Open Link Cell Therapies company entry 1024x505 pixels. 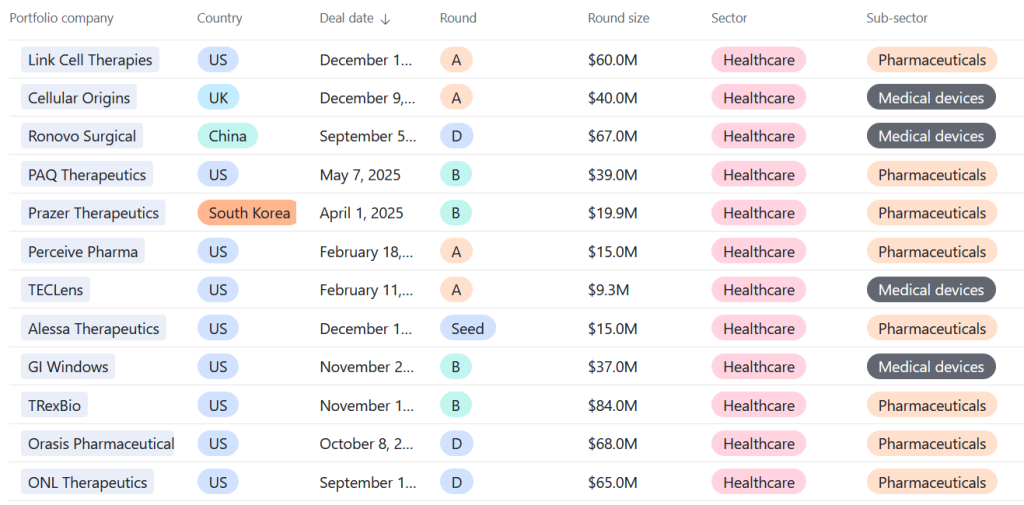point(90,60)
